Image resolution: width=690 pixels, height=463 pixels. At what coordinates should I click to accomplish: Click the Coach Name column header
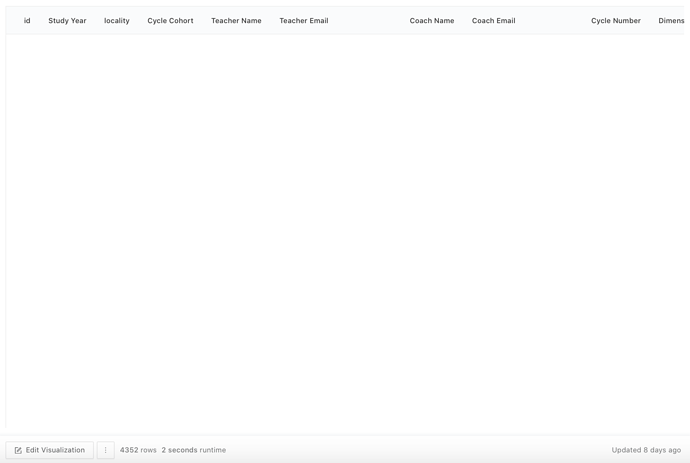coord(432,21)
